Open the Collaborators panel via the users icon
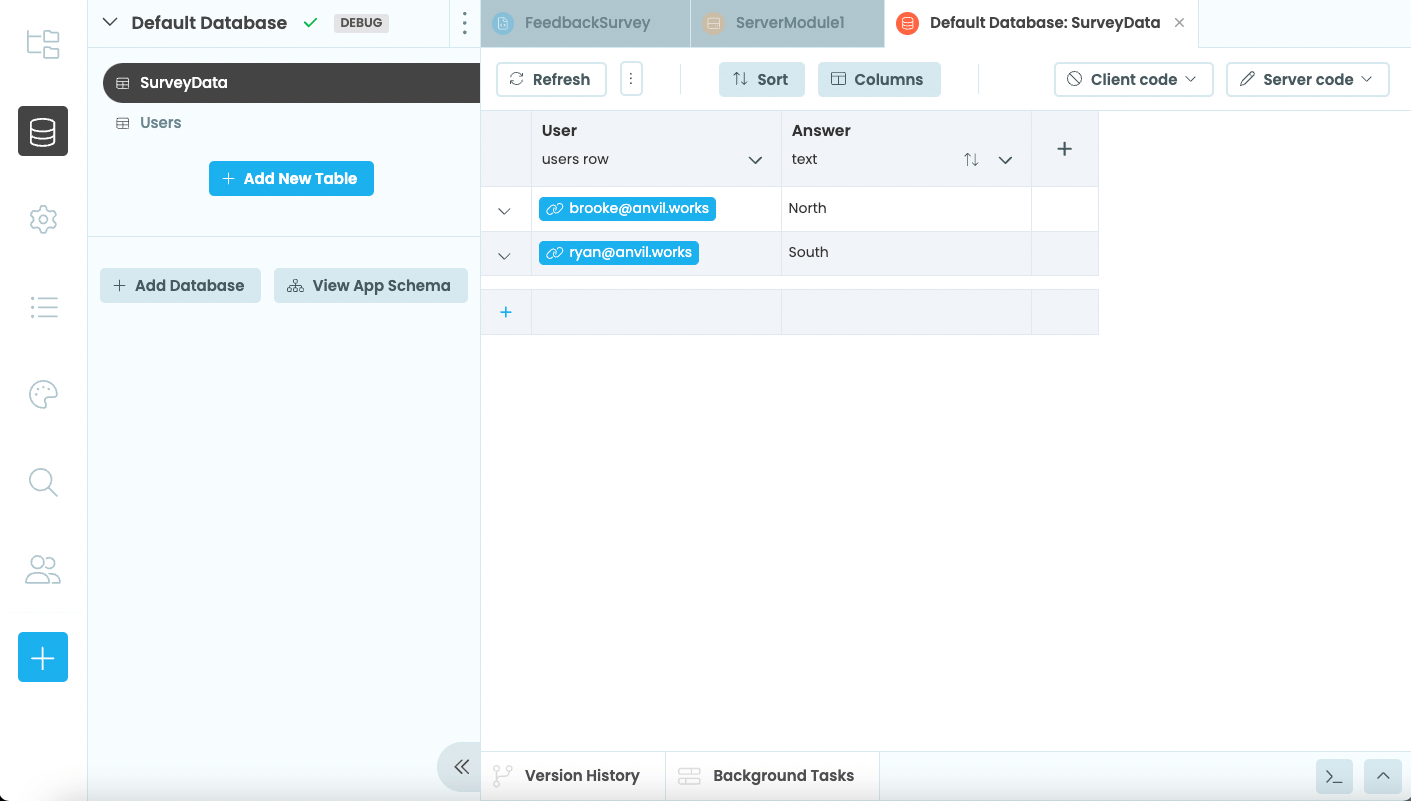The height and width of the screenshot is (801, 1411). pos(42,570)
